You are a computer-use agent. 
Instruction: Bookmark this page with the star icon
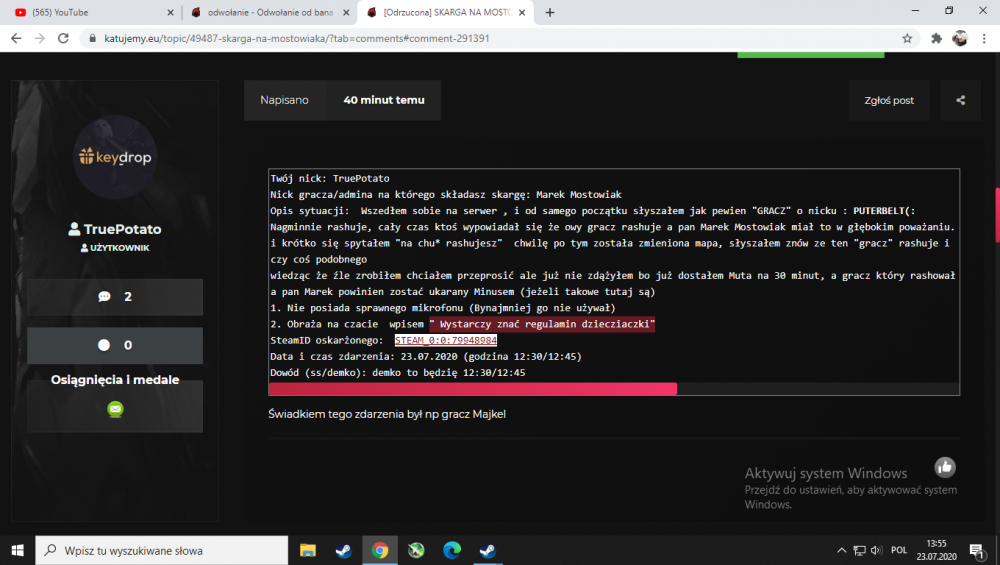pos(907,38)
